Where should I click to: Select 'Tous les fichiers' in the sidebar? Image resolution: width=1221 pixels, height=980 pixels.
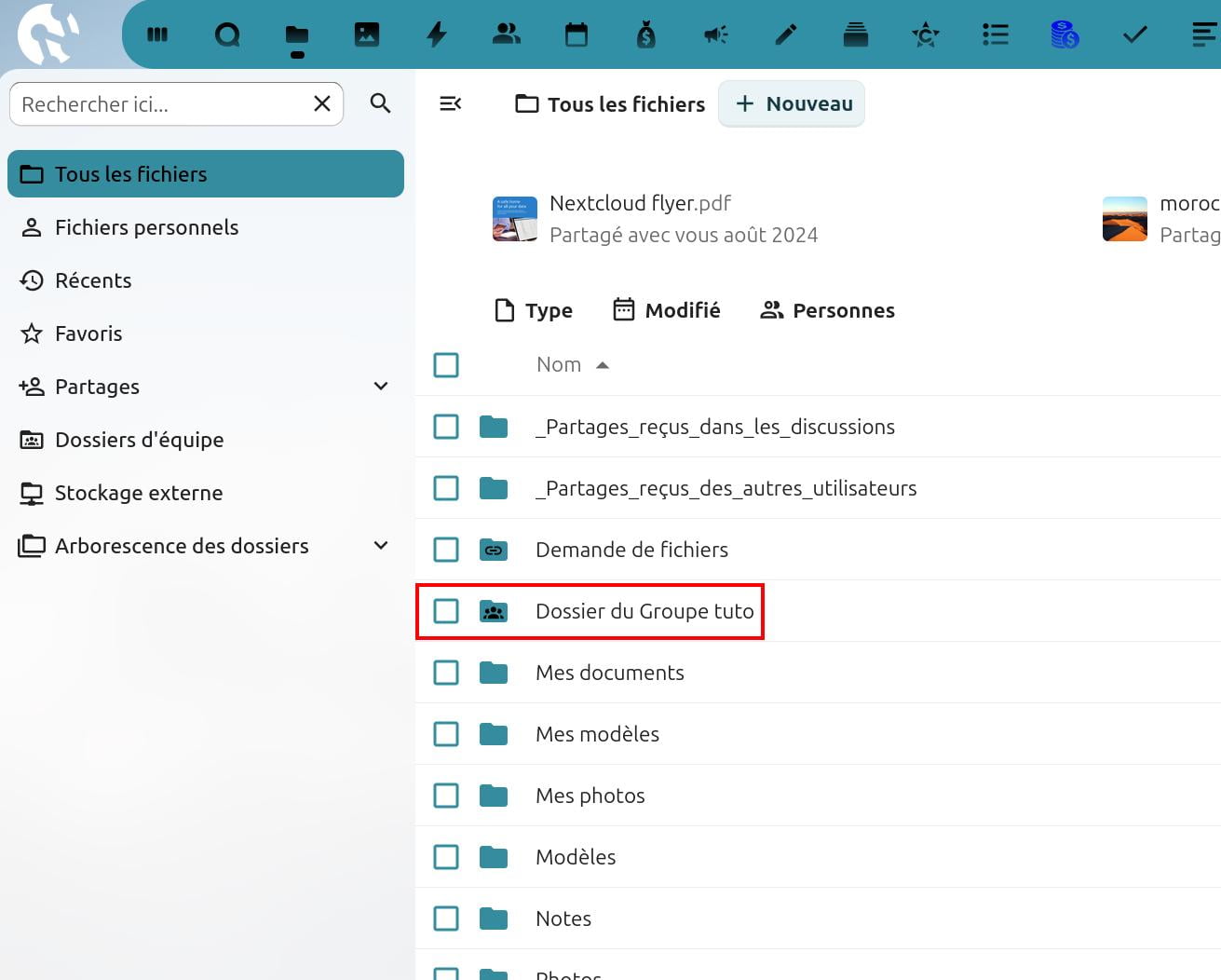206,174
